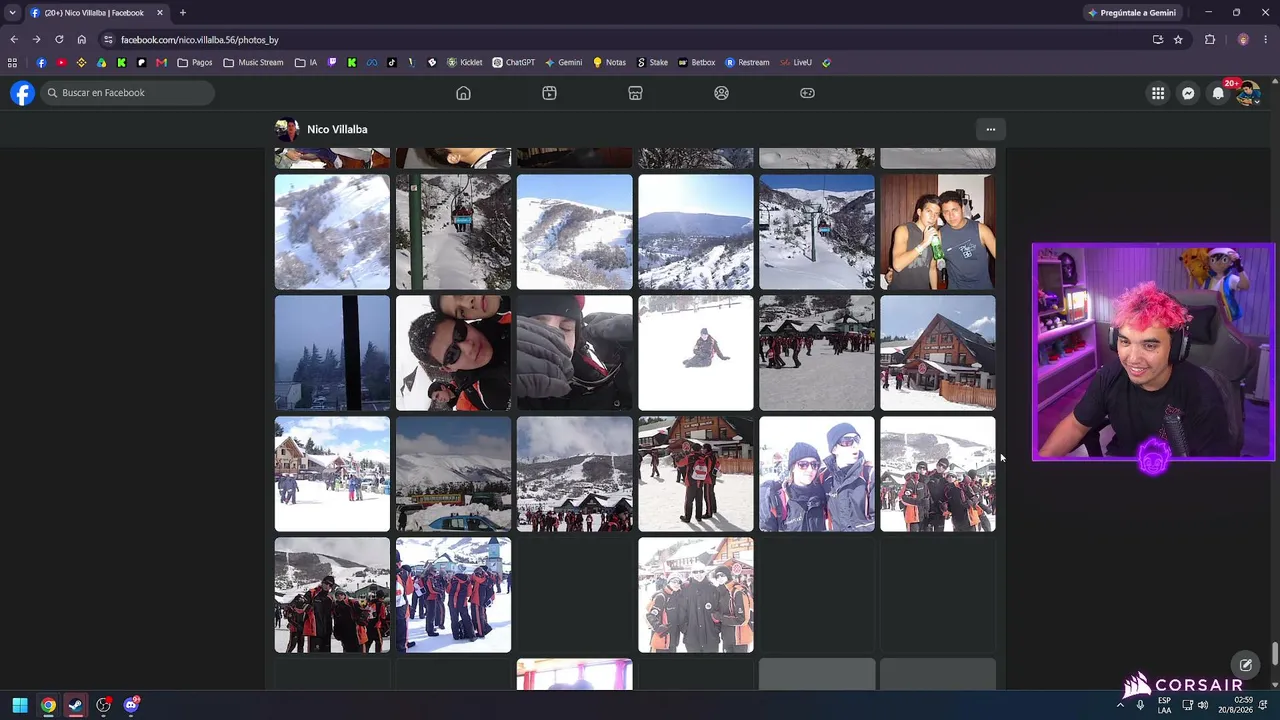Open the Betbox bookmark
1280x720 pixels.
pyautogui.click(x=697, y=62)
